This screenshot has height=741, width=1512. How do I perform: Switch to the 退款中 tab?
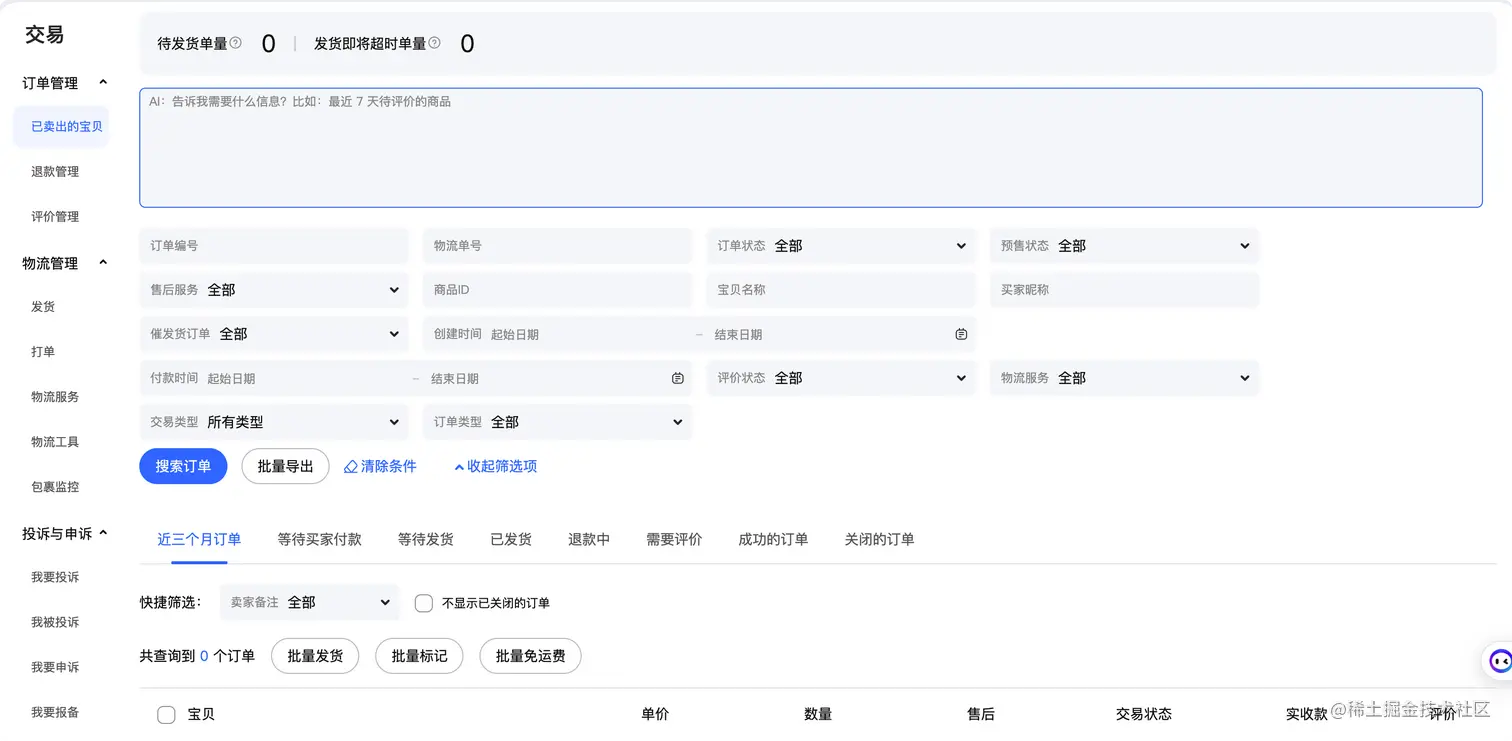(589, 539)
